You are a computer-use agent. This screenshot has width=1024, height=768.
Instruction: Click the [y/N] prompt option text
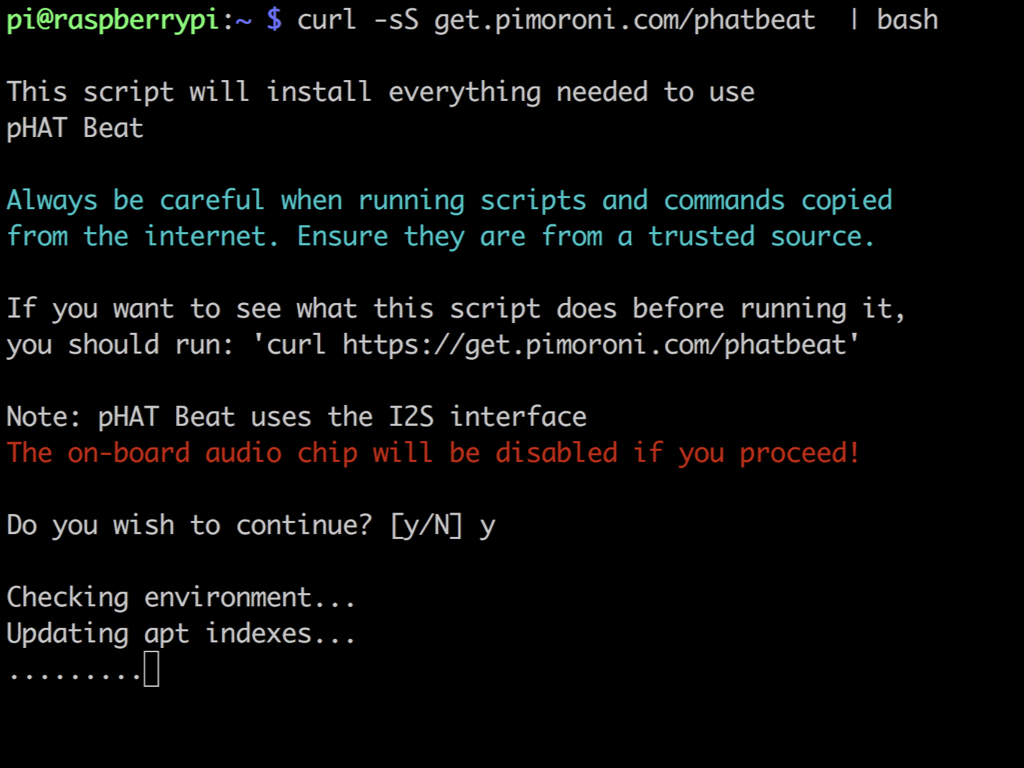(426, 526)
